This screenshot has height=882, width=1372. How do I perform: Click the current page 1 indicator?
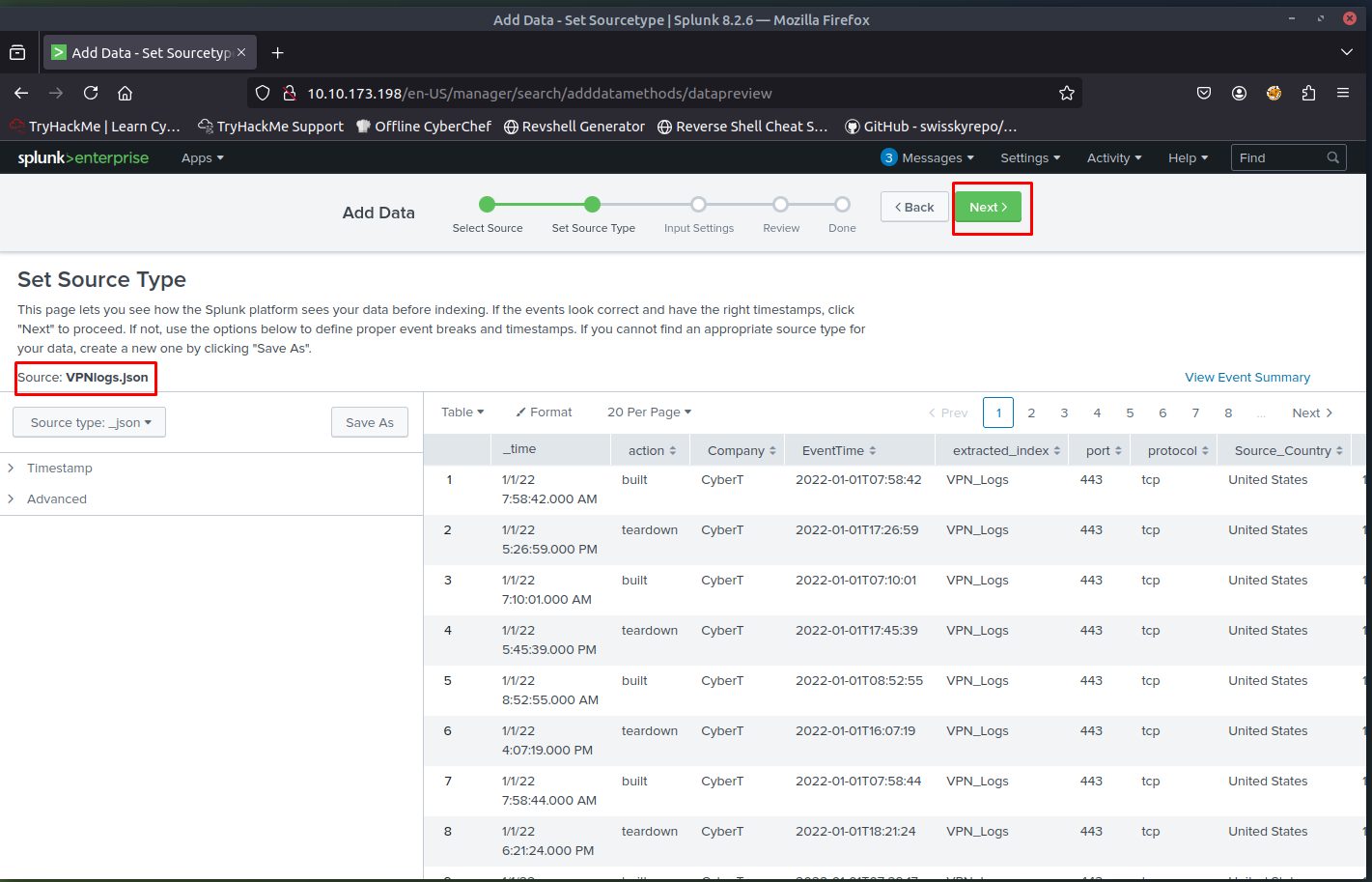coord(998,413)
